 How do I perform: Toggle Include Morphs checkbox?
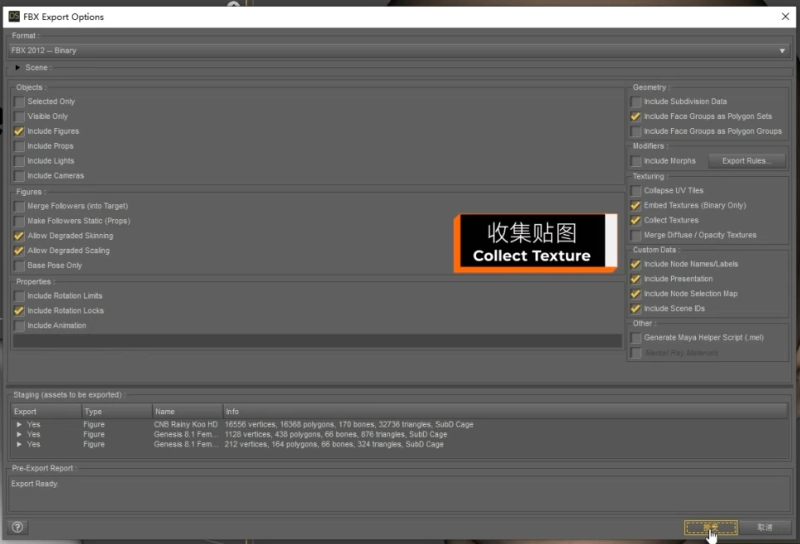tap(636, 161)
